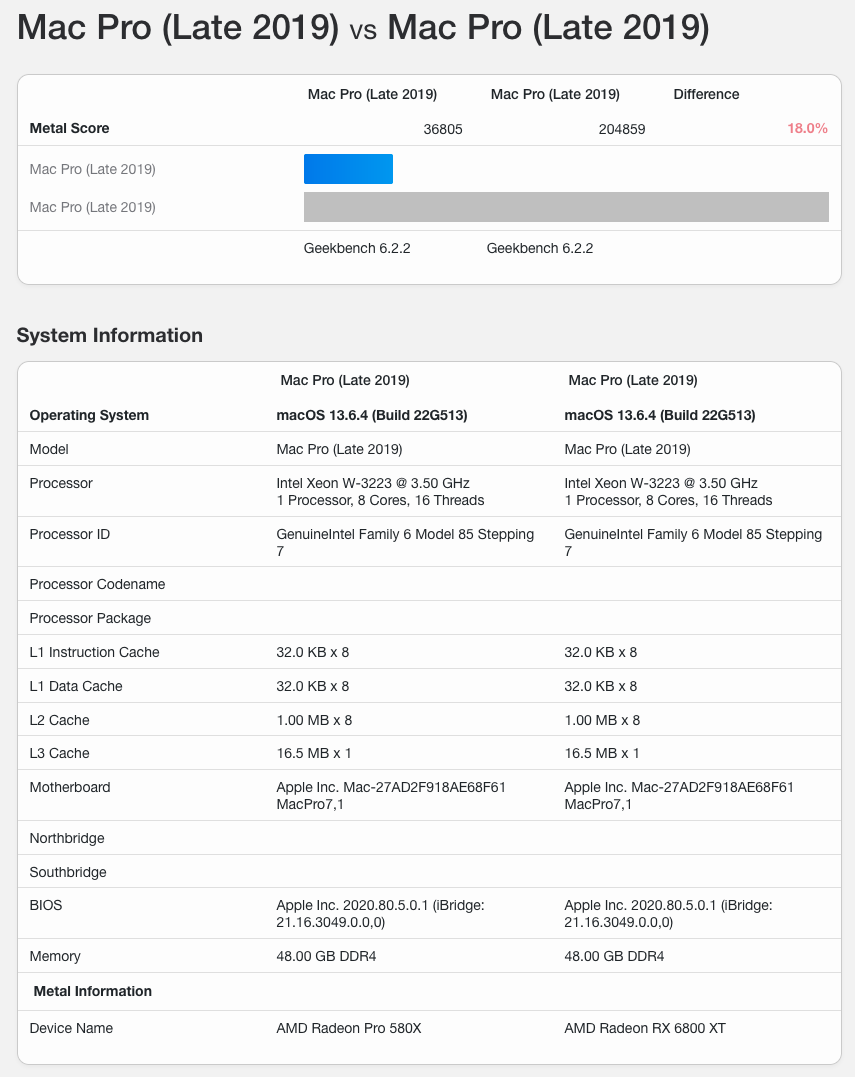Click the 'Southbridge' row label
Image resolution: width=855 pixels, height=1077 pixels.
pos(68,872)
